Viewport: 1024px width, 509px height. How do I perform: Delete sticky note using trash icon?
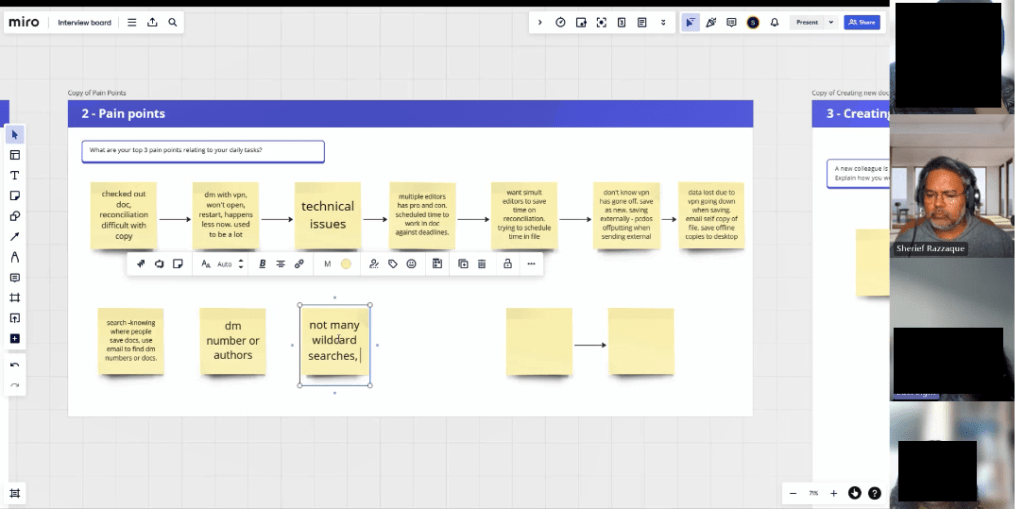coord(481,264)
